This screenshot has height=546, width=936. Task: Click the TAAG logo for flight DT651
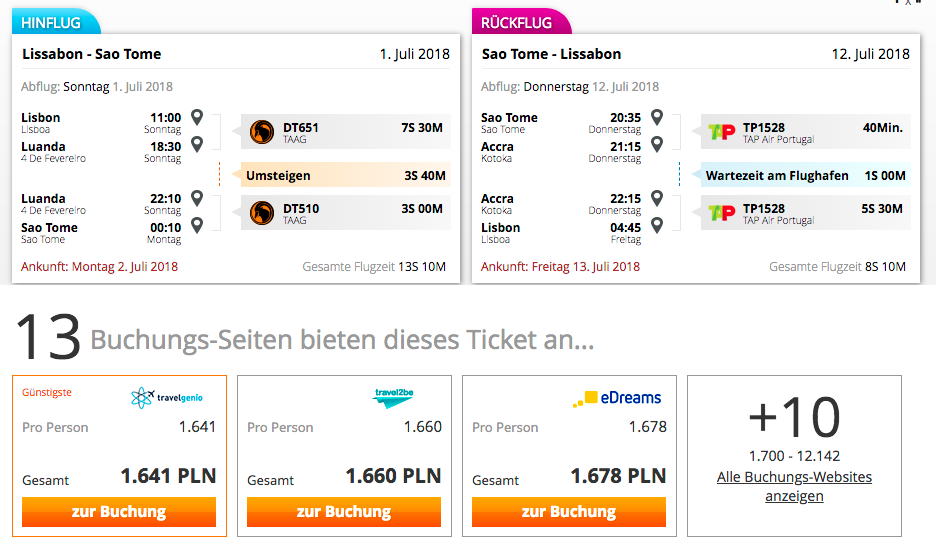point(261,132)
